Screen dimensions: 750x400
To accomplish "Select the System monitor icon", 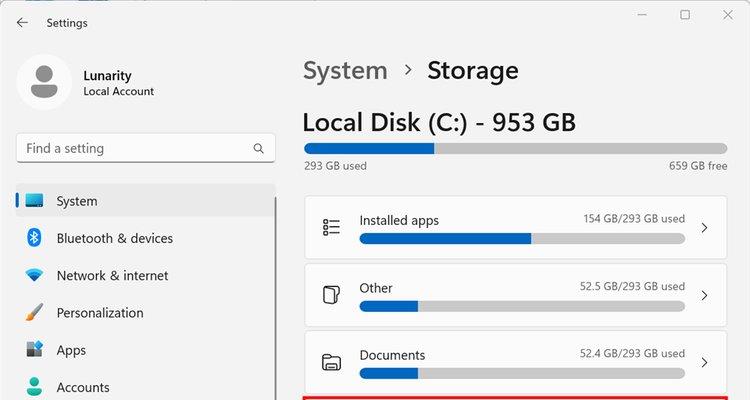I will (34, 200).
